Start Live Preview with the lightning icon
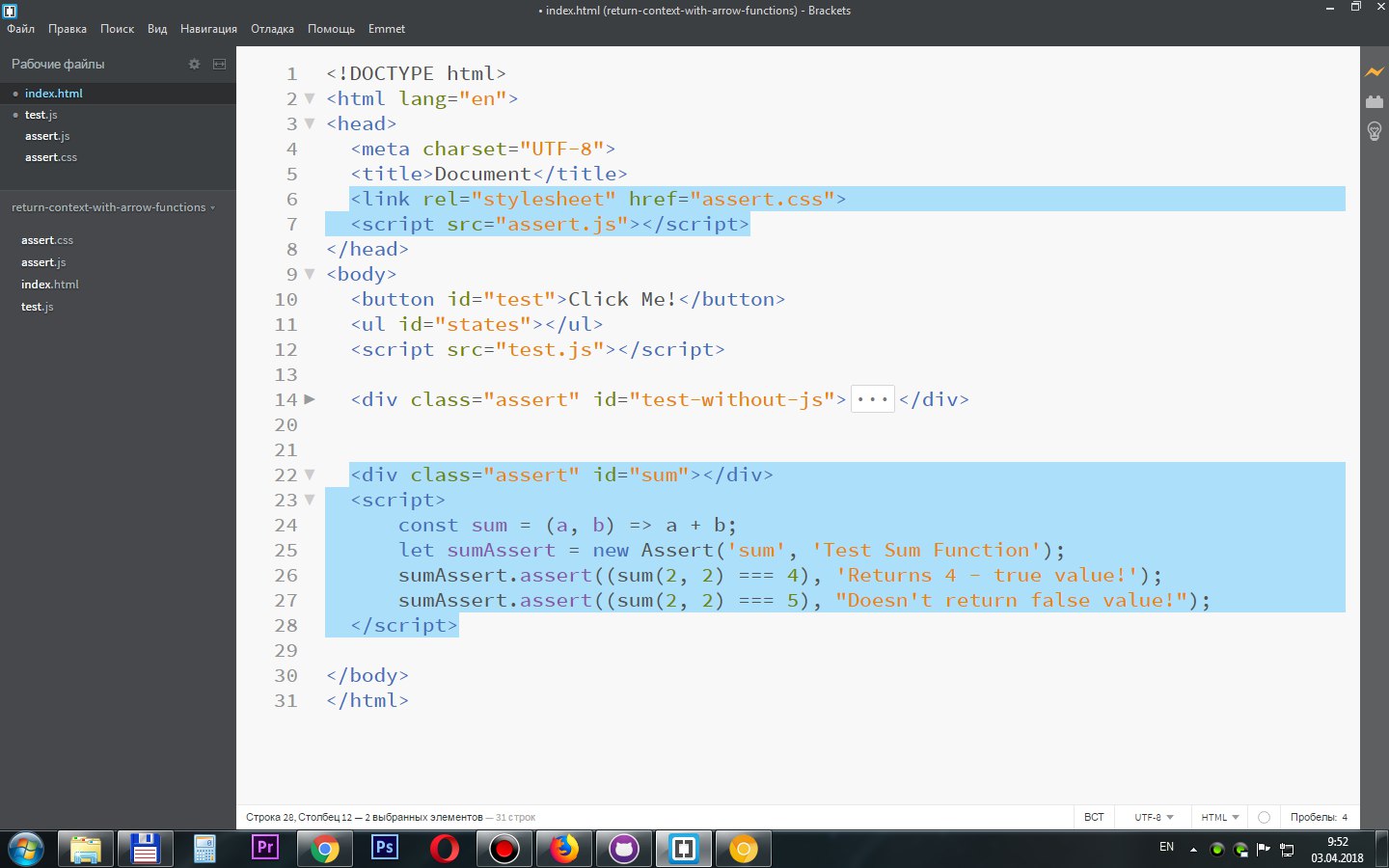This screenshot has width=1389, height=868. [1375, 72]
